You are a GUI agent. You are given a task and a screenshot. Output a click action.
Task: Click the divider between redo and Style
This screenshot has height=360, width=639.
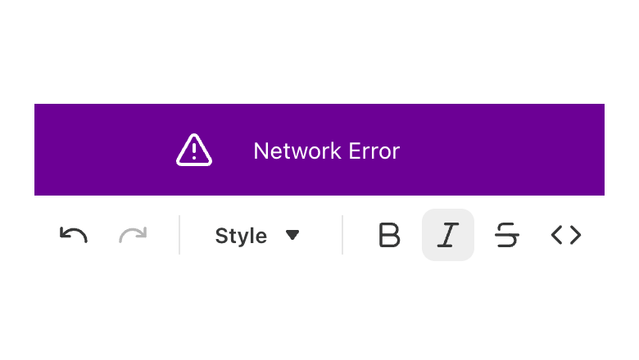179,235
